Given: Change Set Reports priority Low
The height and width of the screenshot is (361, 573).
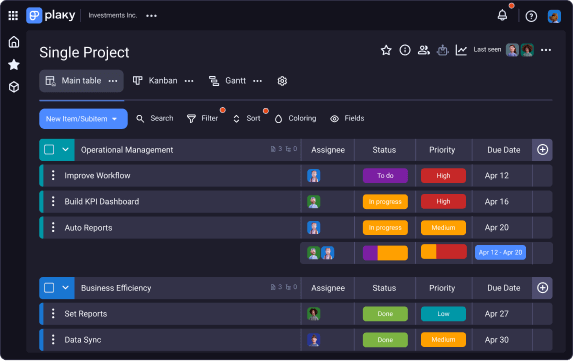Looking at the screenshot, I should click(x=443, y=314).
